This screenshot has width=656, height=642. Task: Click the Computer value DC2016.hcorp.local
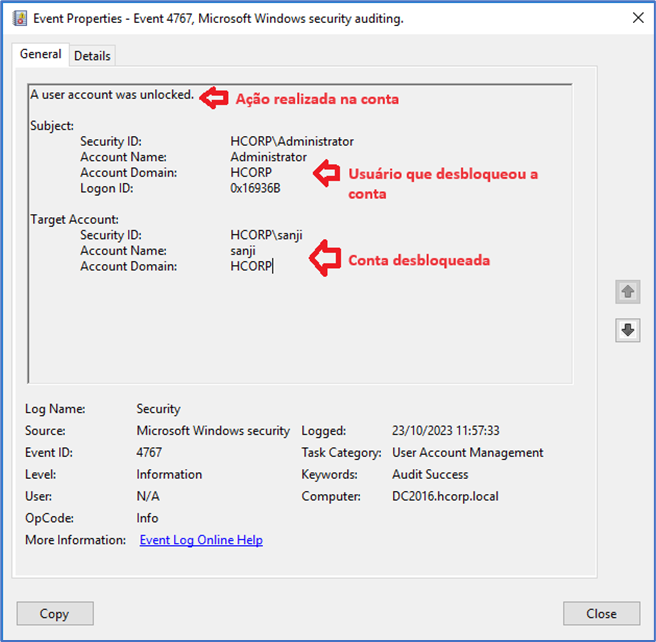tap(445, 497)
